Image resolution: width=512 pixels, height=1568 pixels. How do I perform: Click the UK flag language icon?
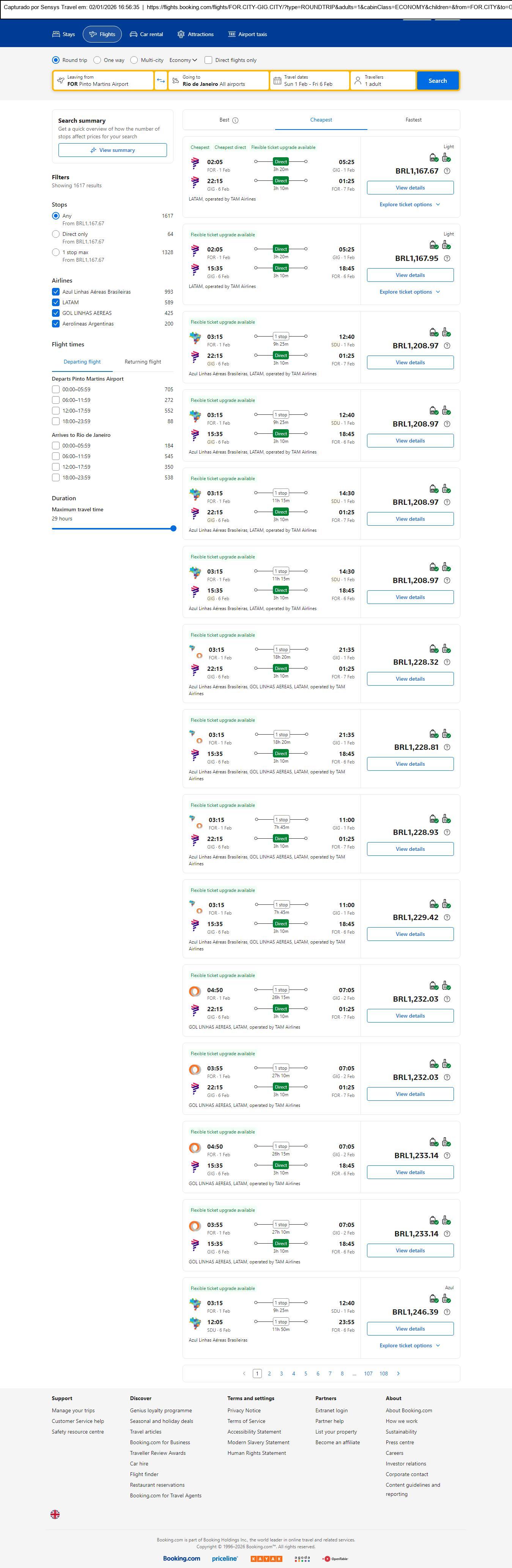55,1514
